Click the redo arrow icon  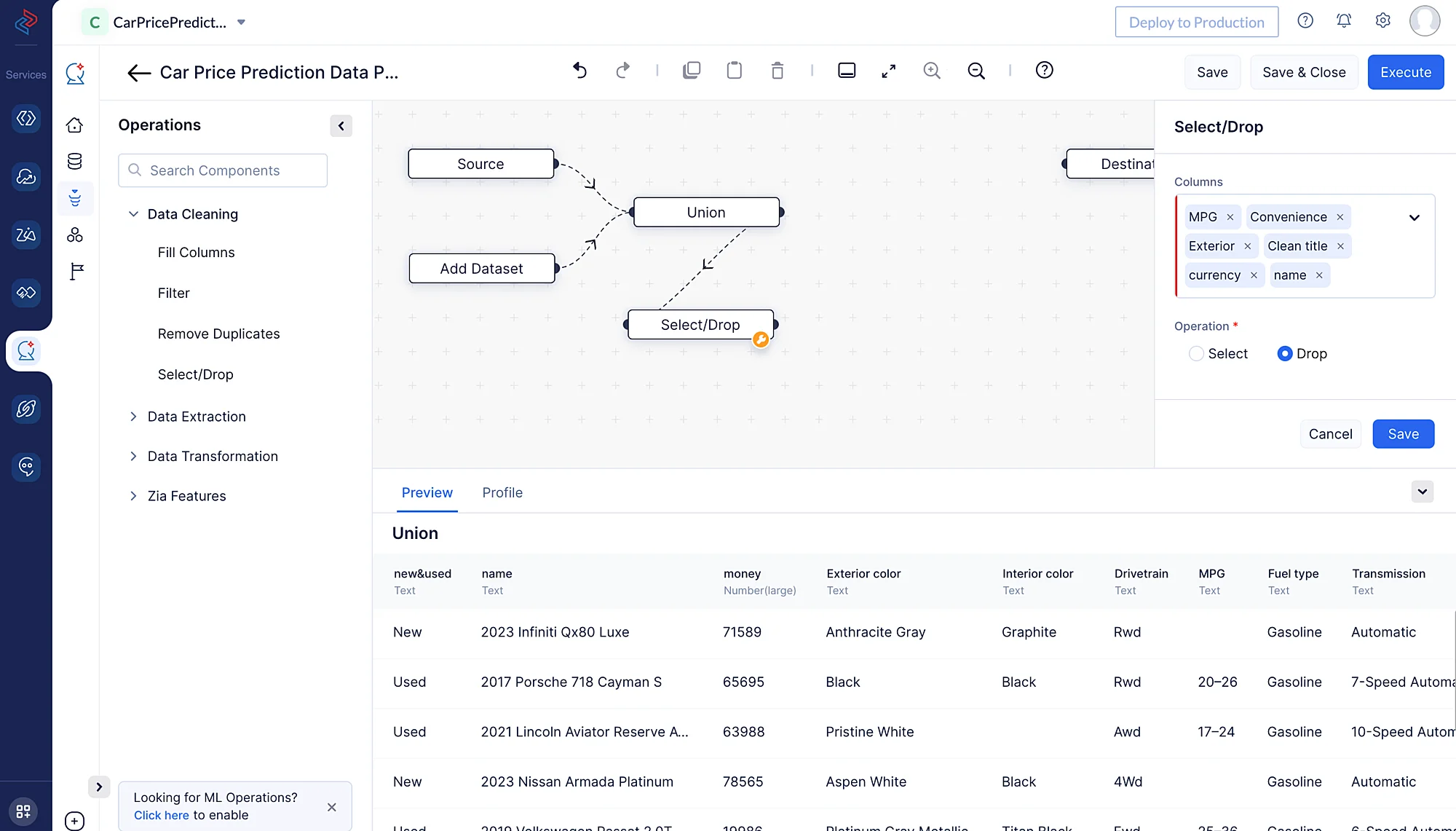tap(622, 71)
